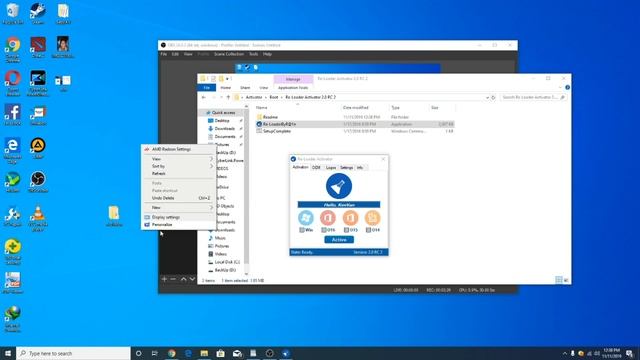Screen dimensions: 640x360
Task: Click the big flask logo in Re-Loader Activator
Action: coord(339,186)
